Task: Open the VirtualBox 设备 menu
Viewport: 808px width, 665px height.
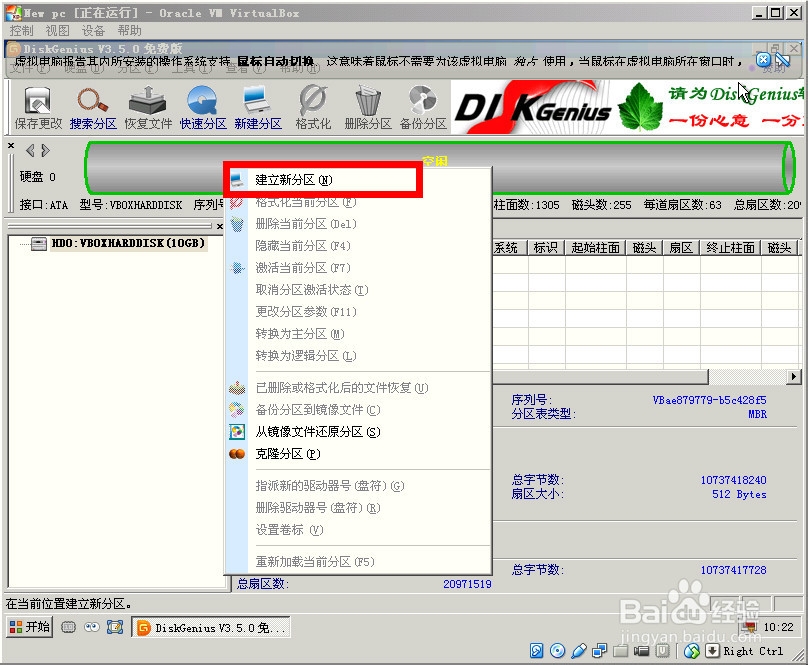Action: (93, 31)
